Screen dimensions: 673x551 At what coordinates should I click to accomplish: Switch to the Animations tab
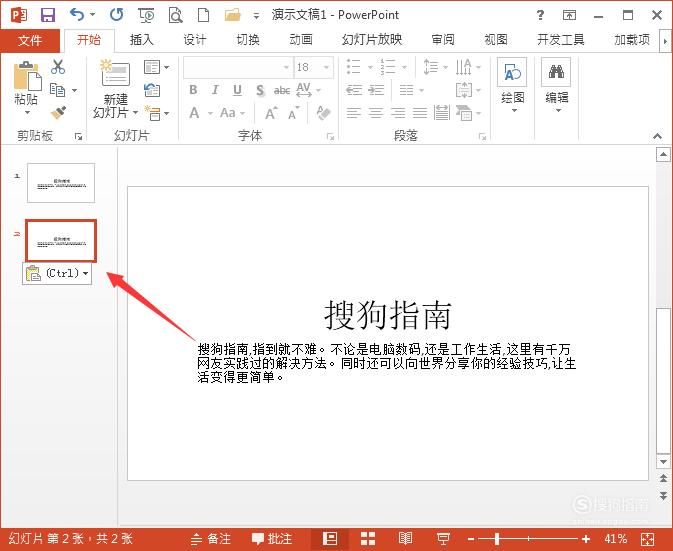coord(301,40)
